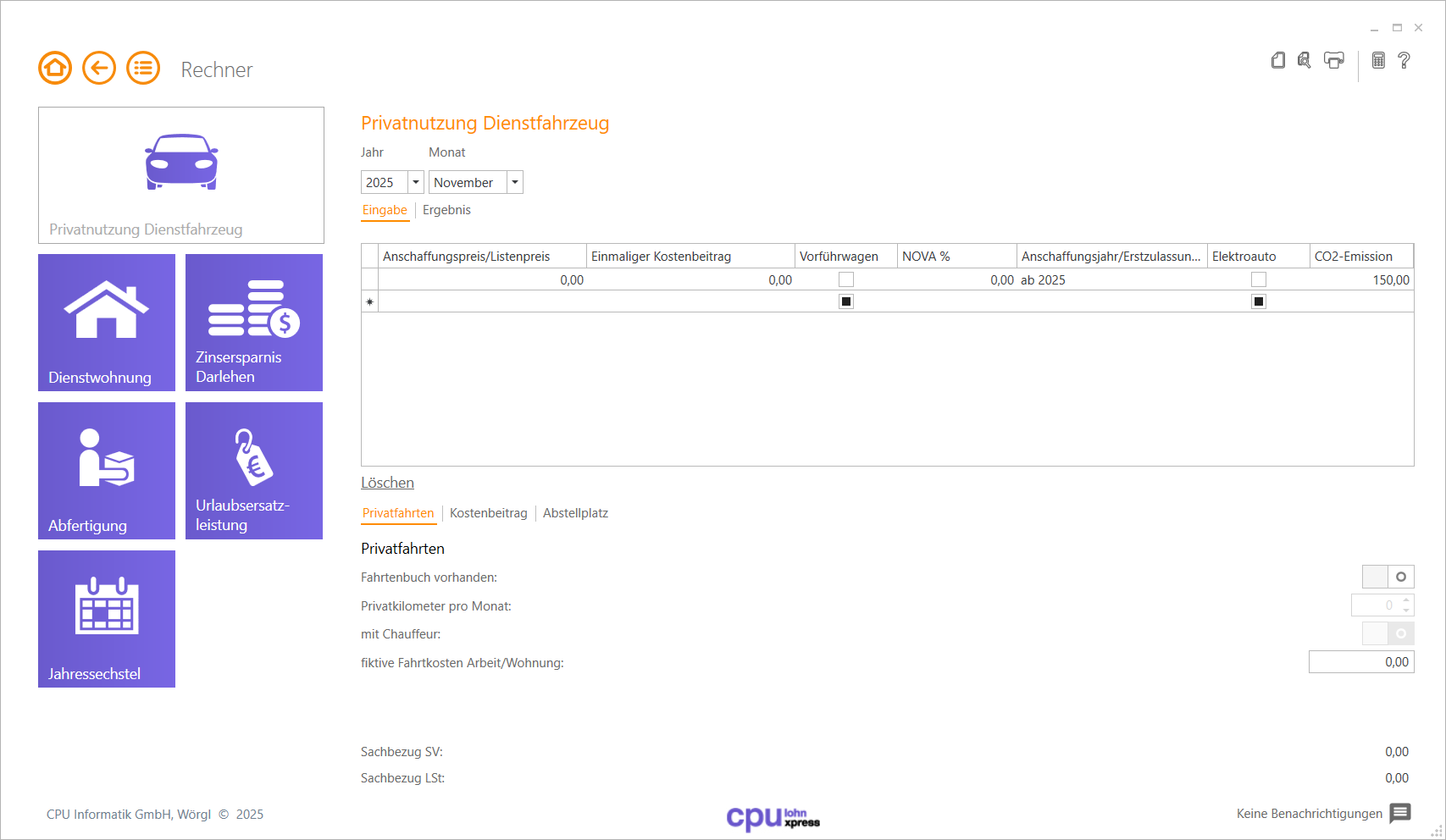Toggle the Fahrtenbuch vorhanden switch
The width and height of the screenshot is (1446, 840).
pos(1388,577)
